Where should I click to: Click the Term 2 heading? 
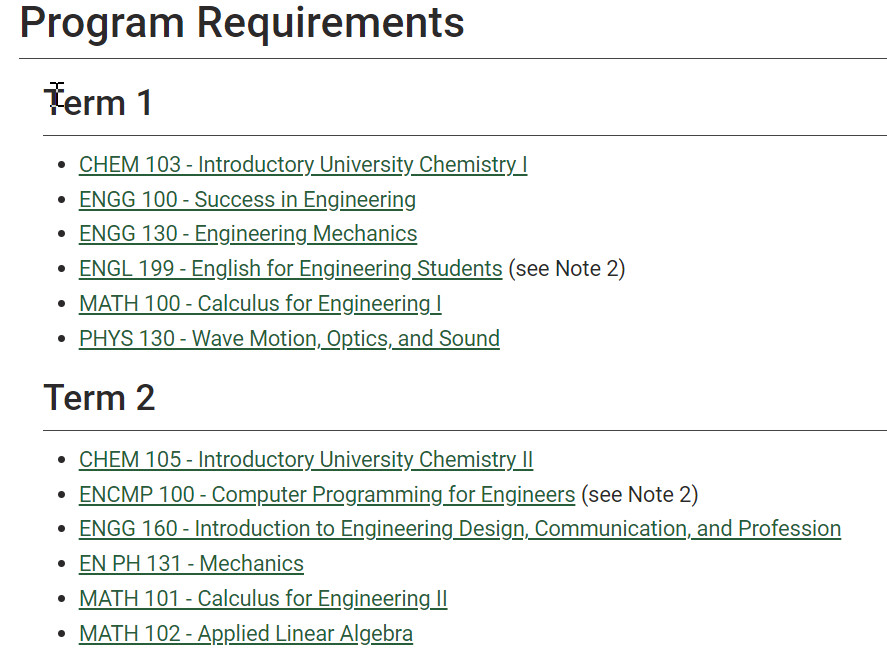coord(99,398)
